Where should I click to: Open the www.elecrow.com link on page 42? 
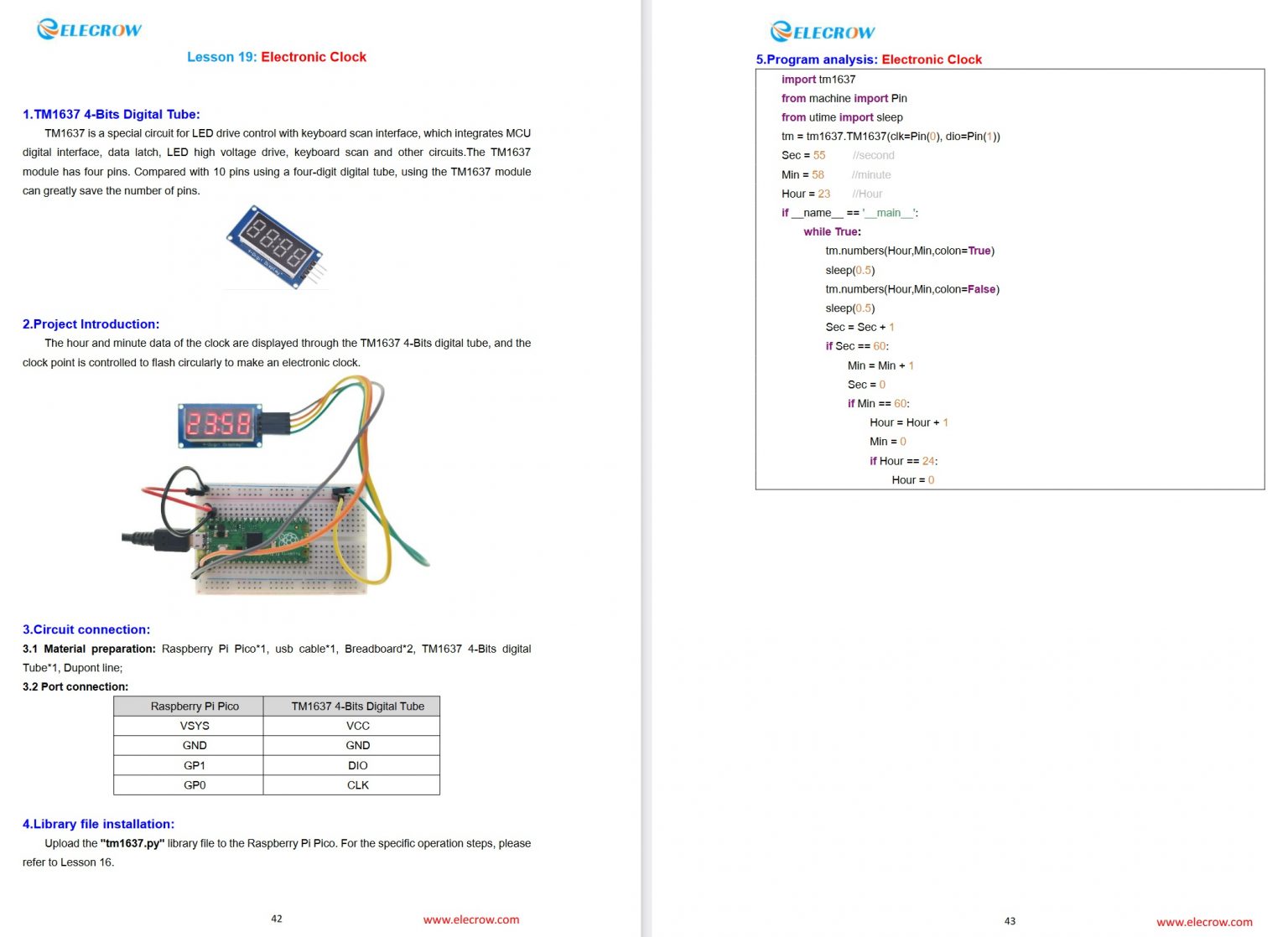(x=471, y=919)
